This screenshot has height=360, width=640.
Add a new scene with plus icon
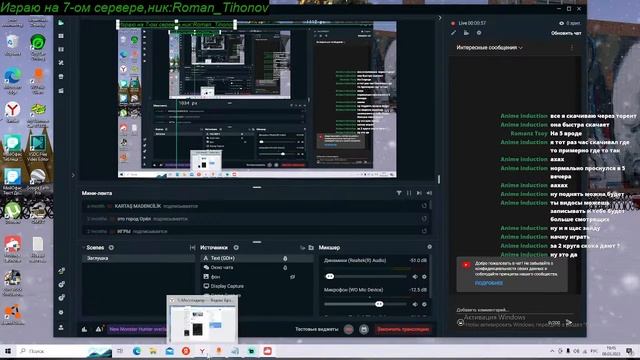coord(111,247)
